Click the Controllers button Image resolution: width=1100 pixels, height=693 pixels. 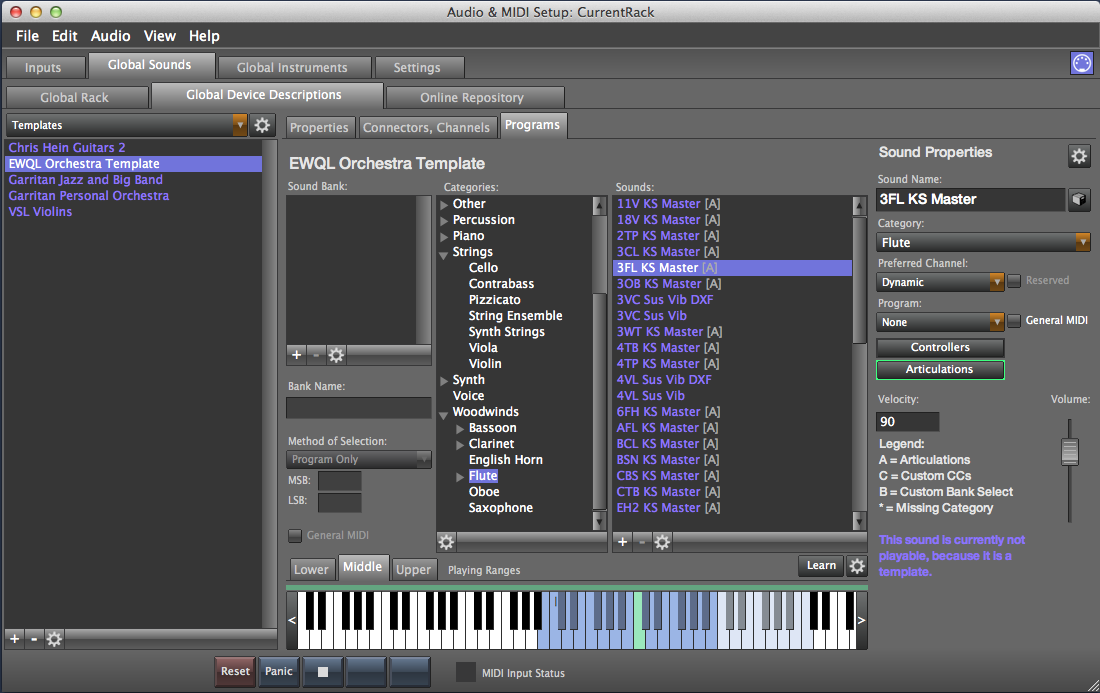pos(940,347)
